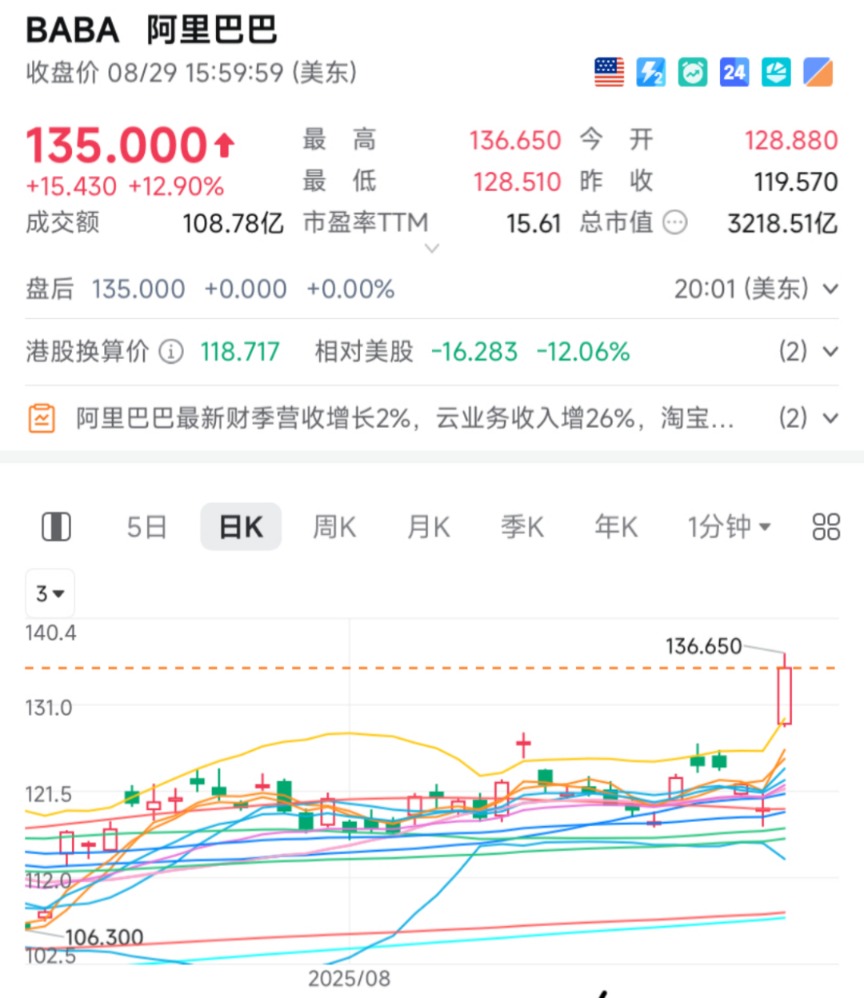
Task: Tap the 今开 128.880 value
Action: pyautogui.click(x=791, y=141)
